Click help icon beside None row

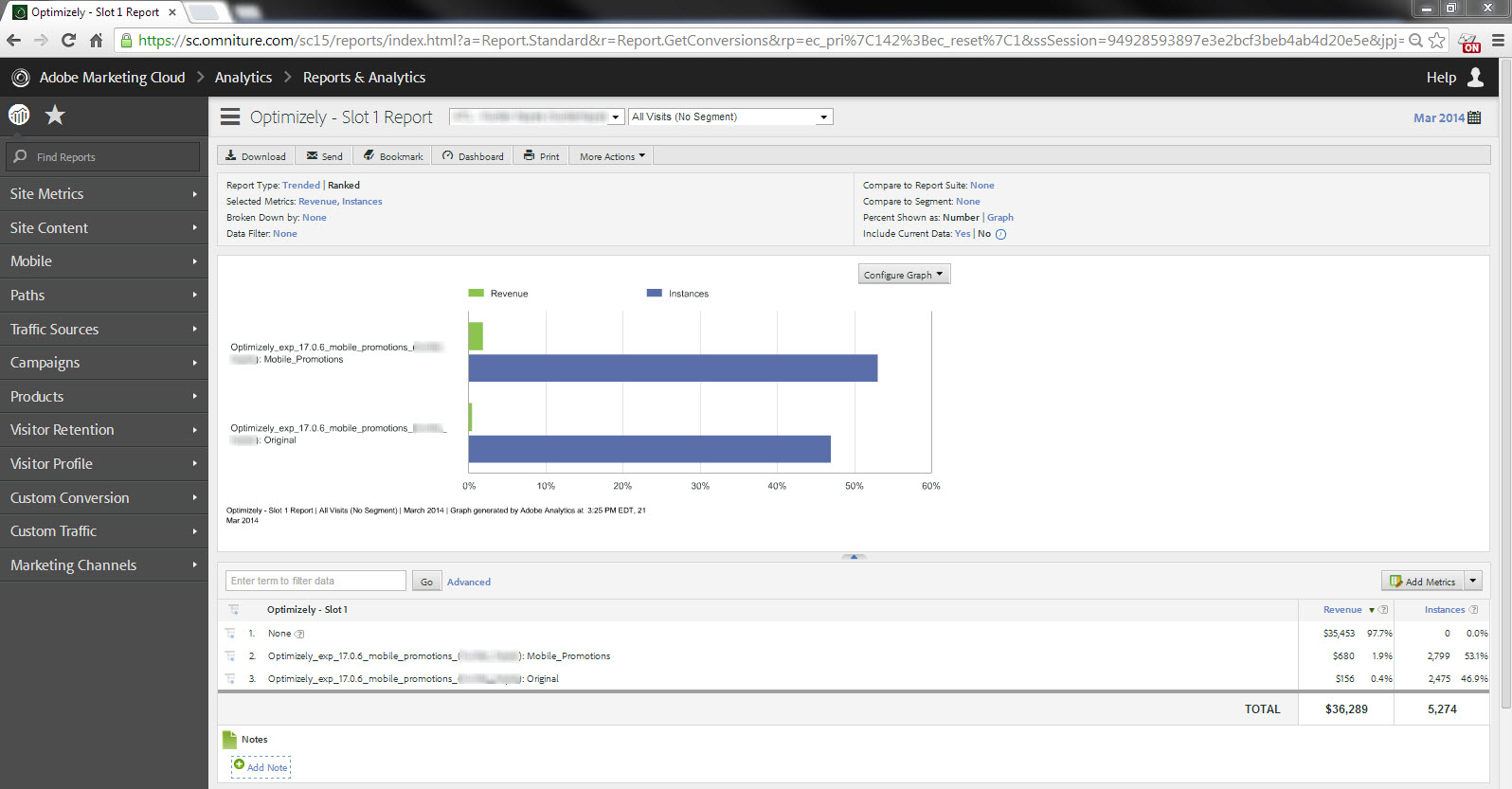point(299,634)
